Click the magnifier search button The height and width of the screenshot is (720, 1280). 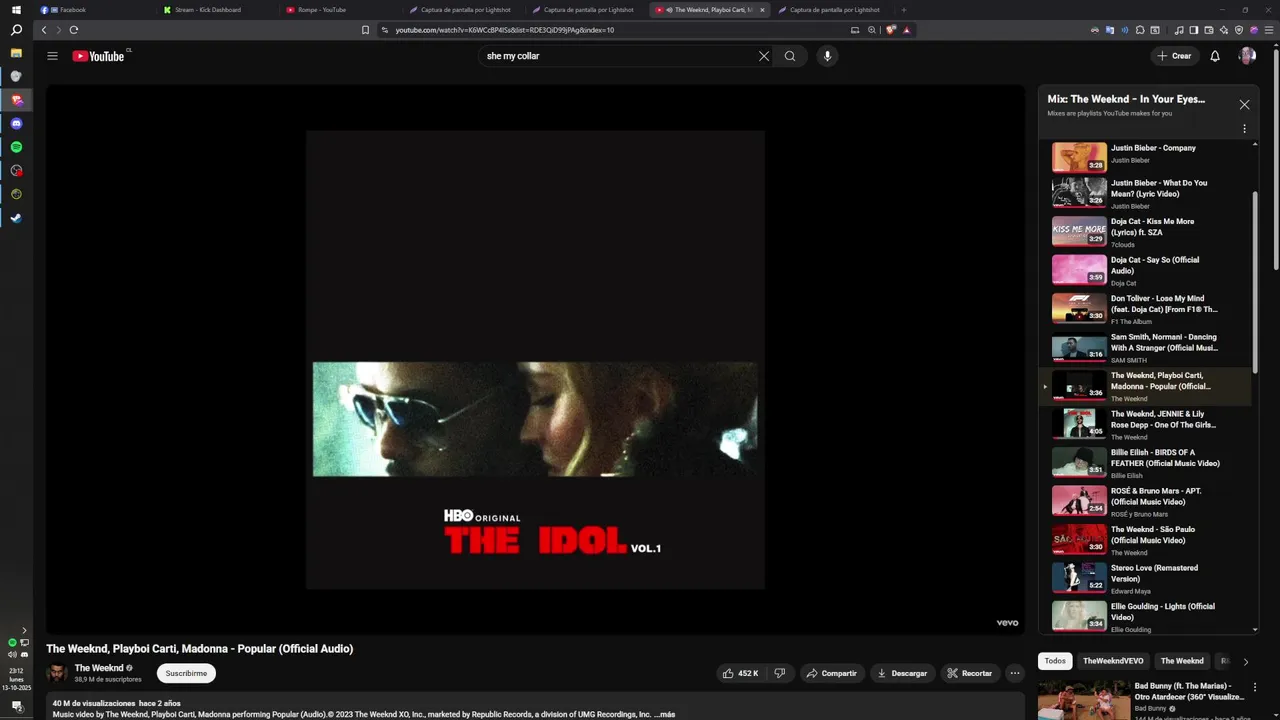click(790, 56)
